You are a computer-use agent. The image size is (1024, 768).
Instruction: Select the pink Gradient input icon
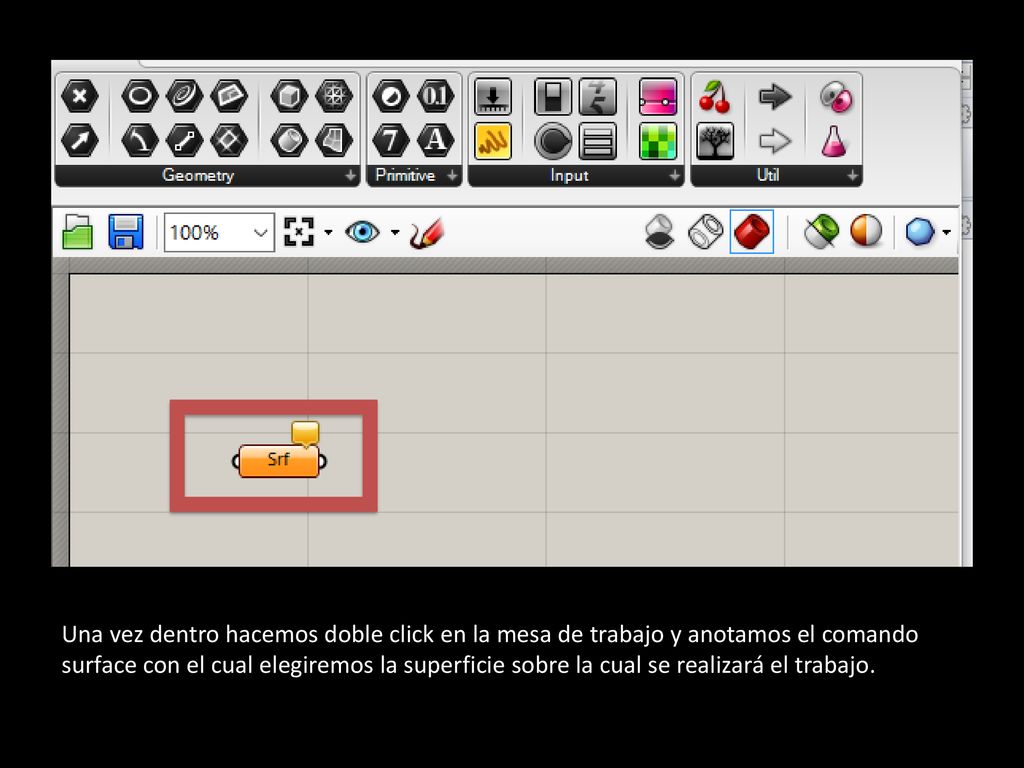[x=658, y=97]
